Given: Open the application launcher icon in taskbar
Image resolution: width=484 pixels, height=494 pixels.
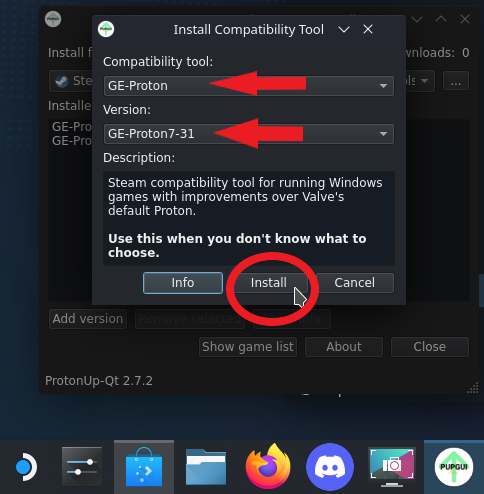Looking at the screenshot, I should [25, 467].
